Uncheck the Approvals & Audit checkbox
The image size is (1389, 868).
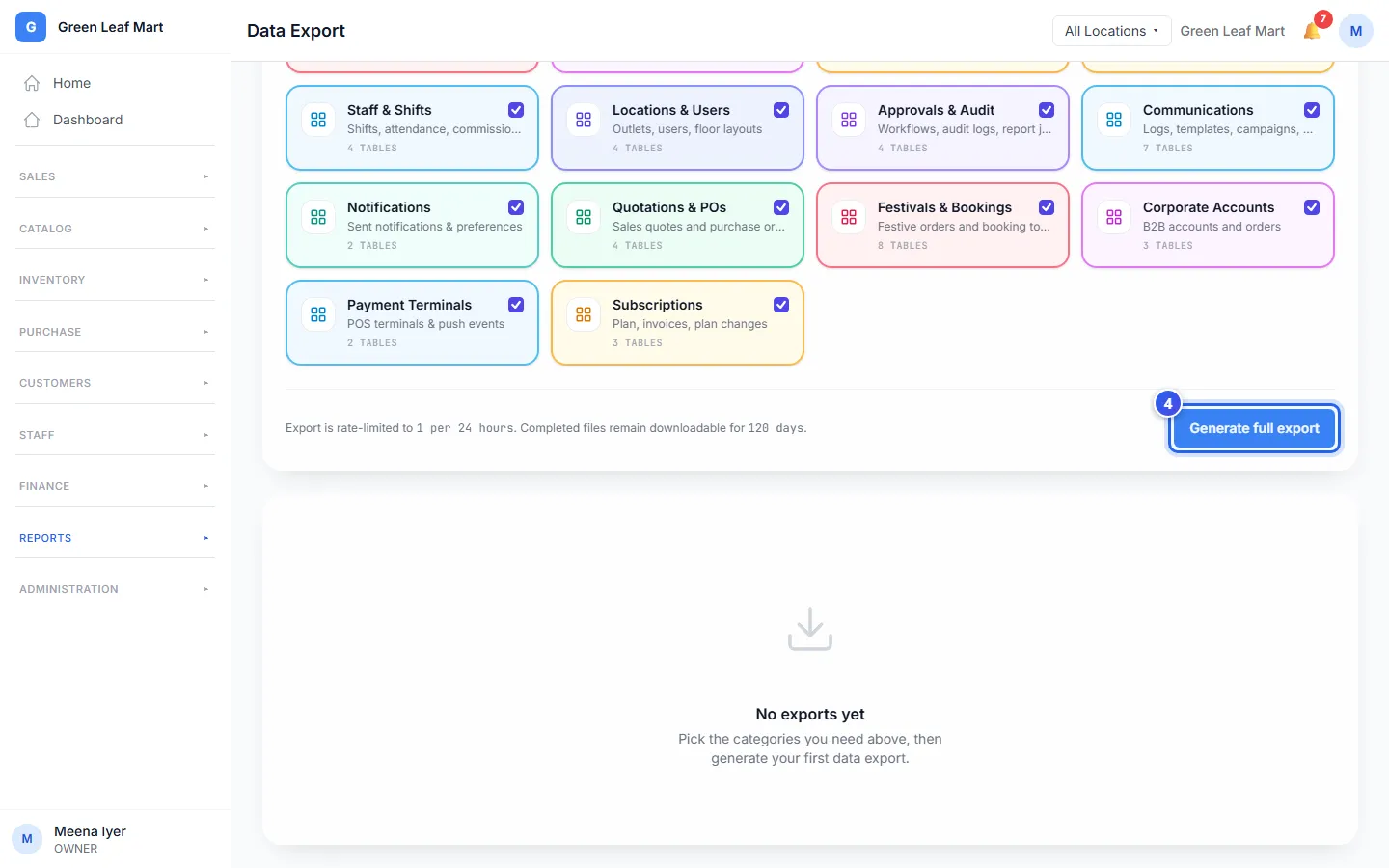click(1047, 110)
